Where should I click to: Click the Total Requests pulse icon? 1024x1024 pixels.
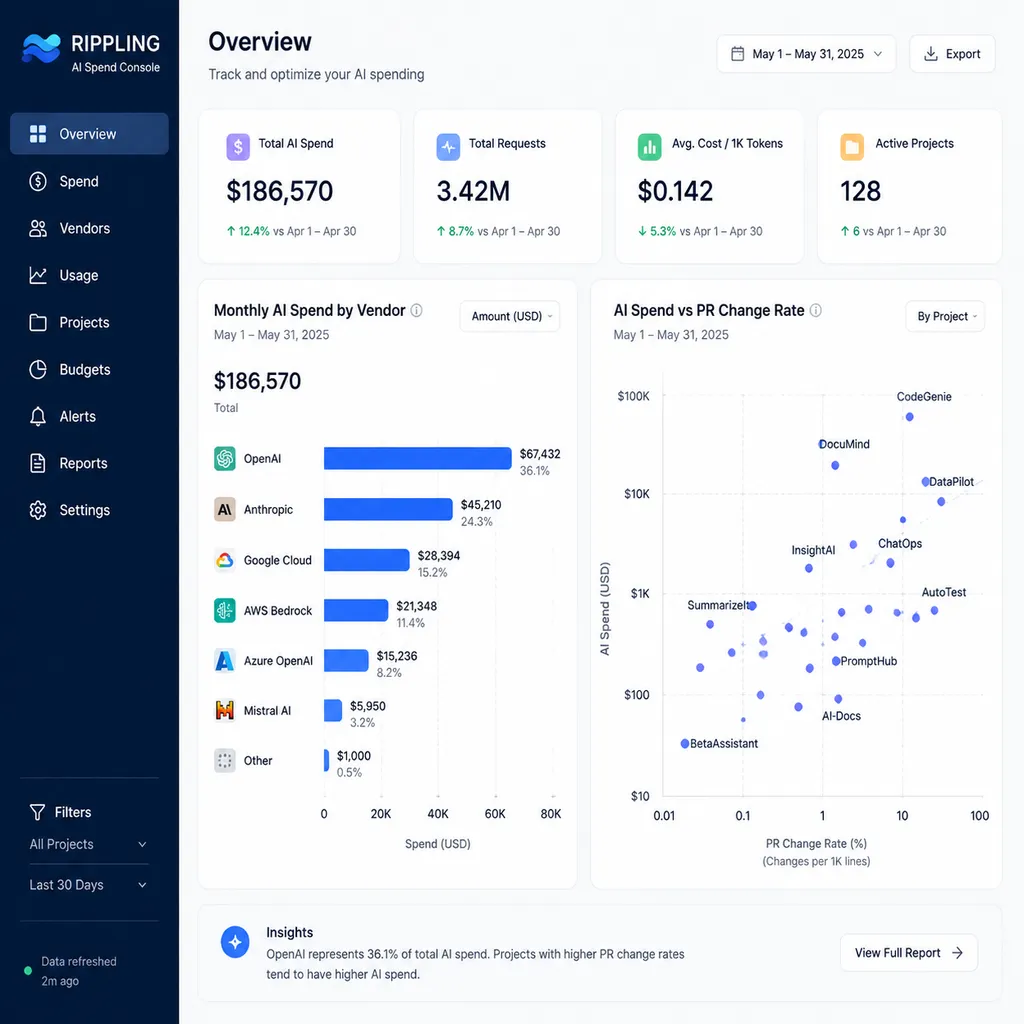point(448,147)
